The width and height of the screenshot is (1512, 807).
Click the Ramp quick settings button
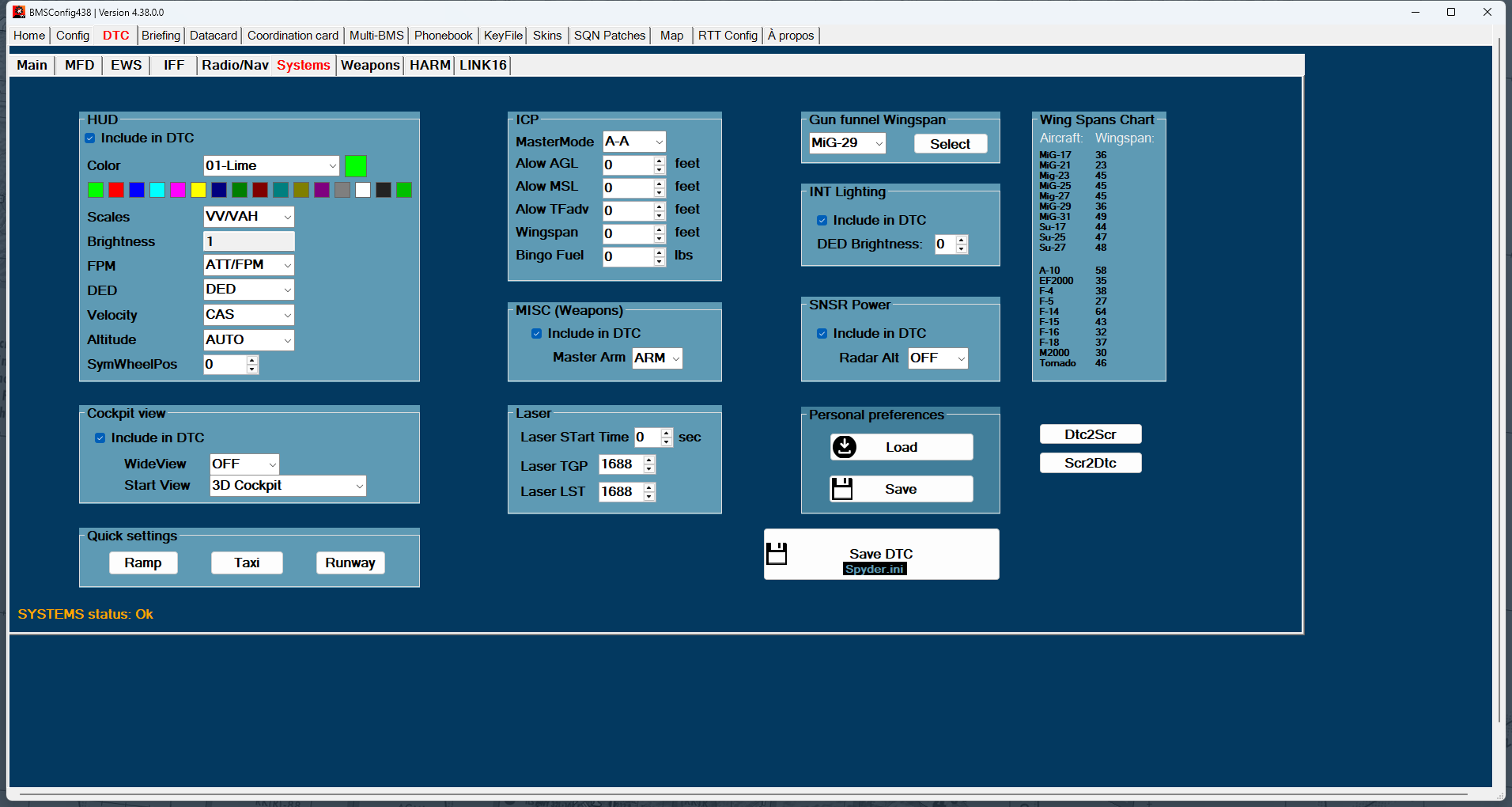click(143, 563)
